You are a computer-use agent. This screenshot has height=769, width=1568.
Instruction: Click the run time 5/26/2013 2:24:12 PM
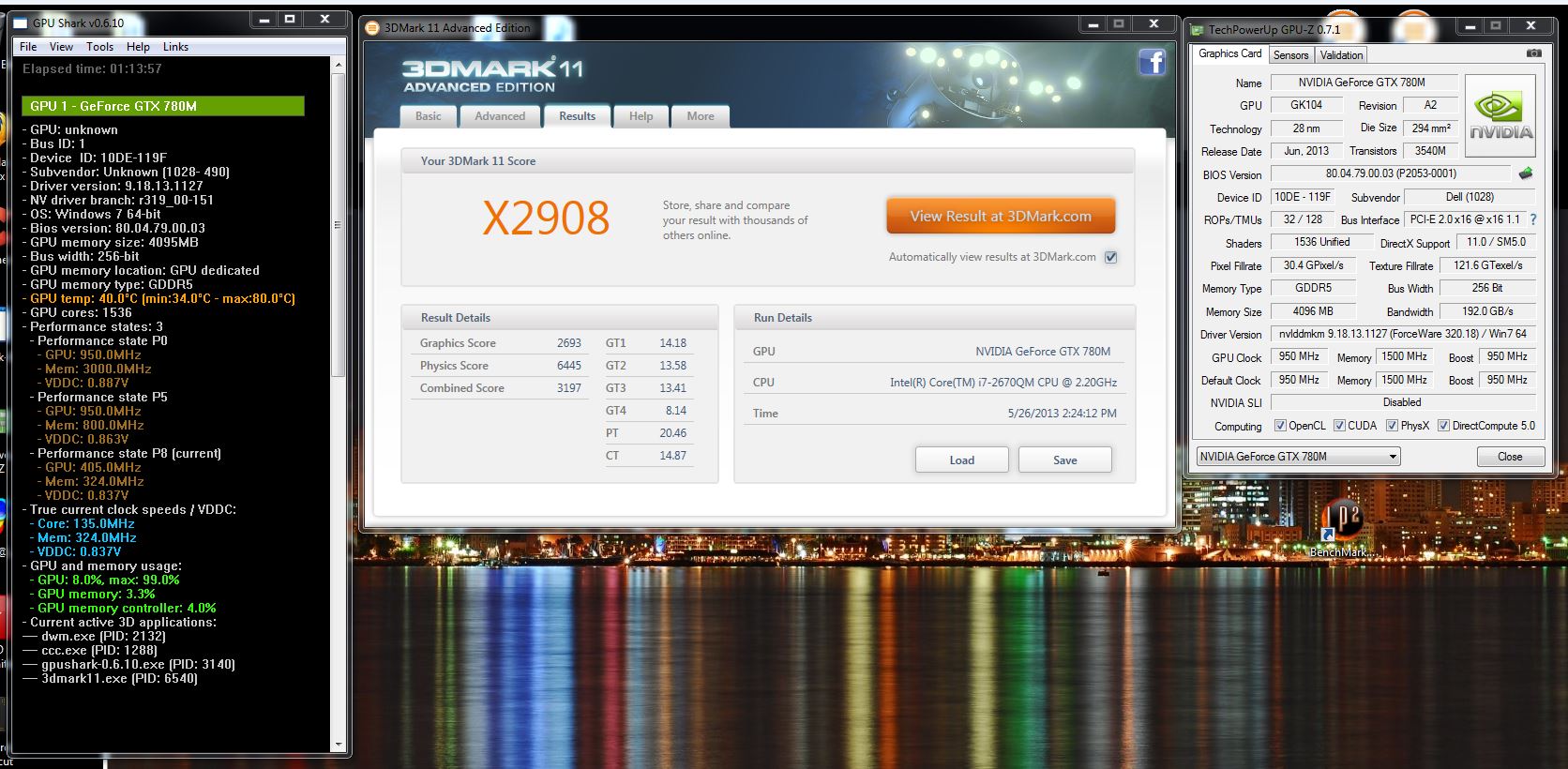[1063, 414]
